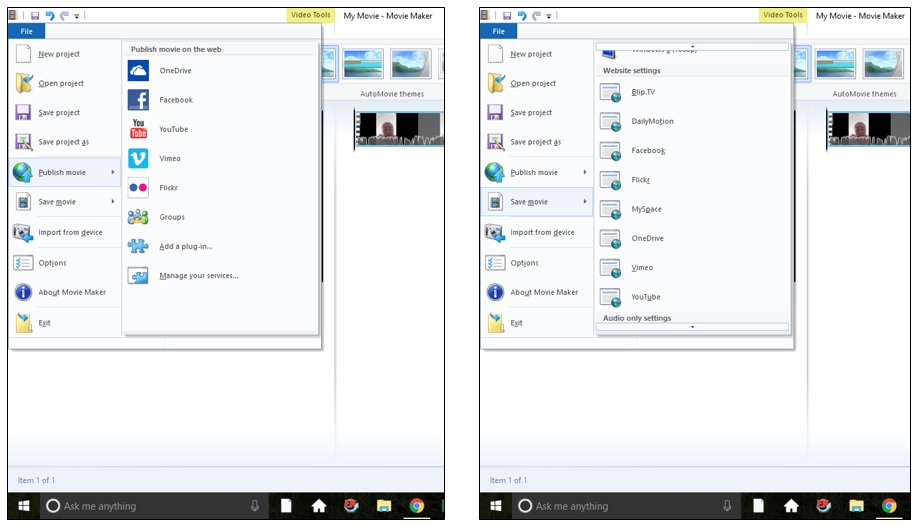Viewport: 918px width, 526px height.
Task: Pick Vimeo under Website settings
Action: pos(693,268)
